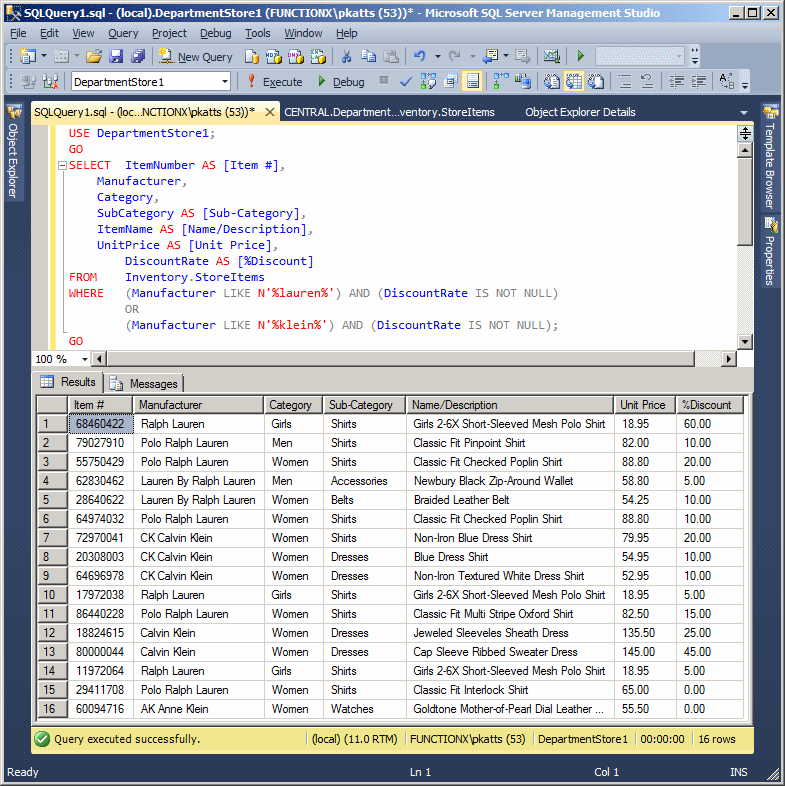Viewport: 785px width, 786px height.
Task: Click the Database Engine Query icon
Action: click(251, 56)
